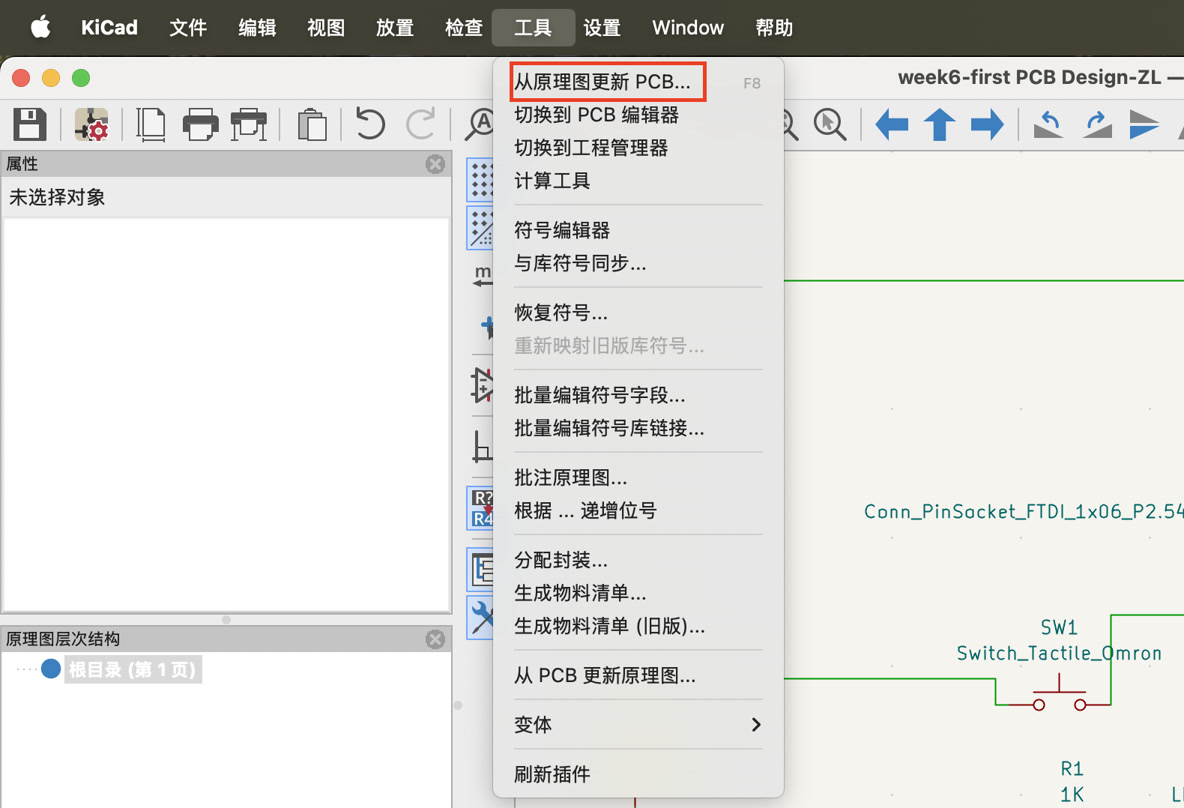Toggle full-window crosshair cursor icon

487,326
